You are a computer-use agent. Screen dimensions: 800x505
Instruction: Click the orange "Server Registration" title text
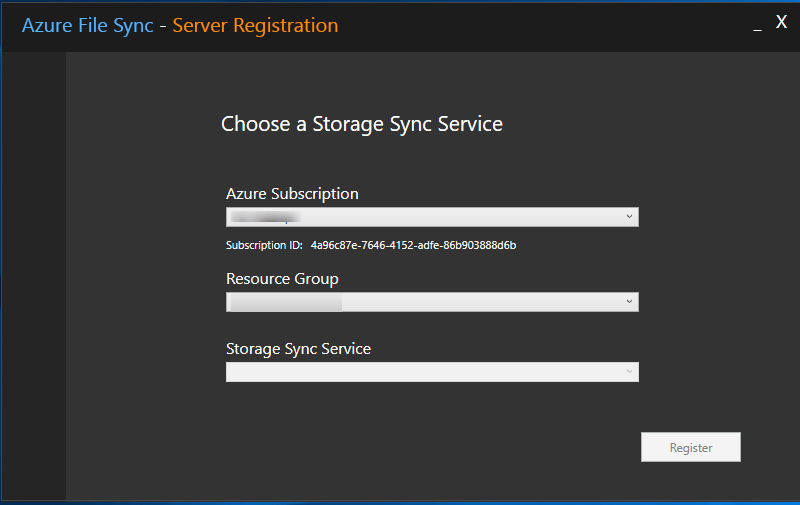255,26
